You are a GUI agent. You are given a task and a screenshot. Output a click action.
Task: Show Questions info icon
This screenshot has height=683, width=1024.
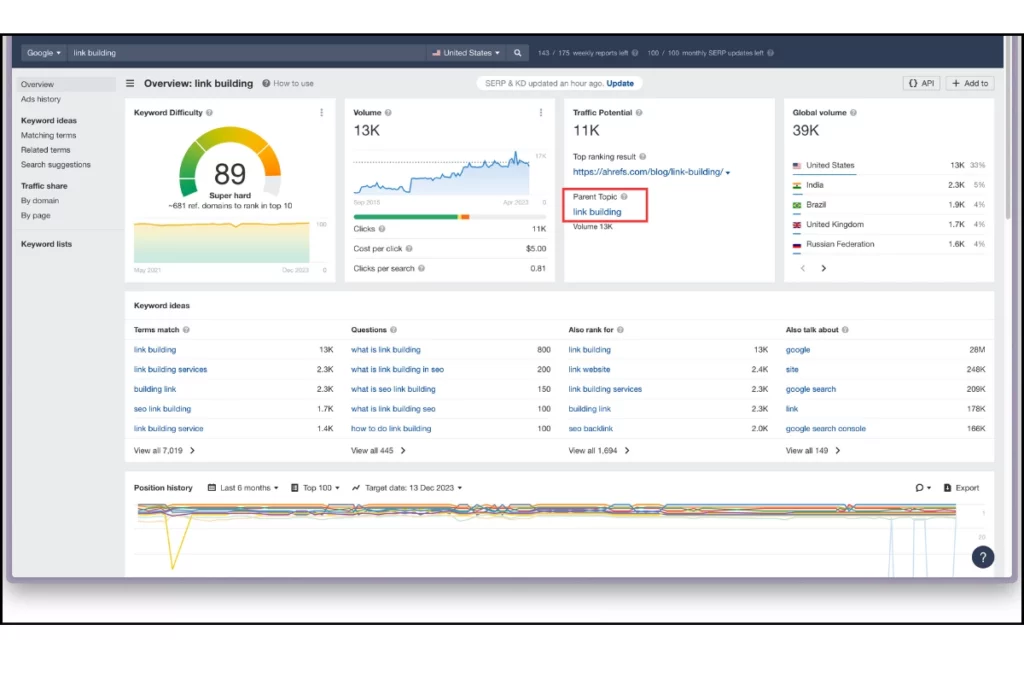(393, 330)
